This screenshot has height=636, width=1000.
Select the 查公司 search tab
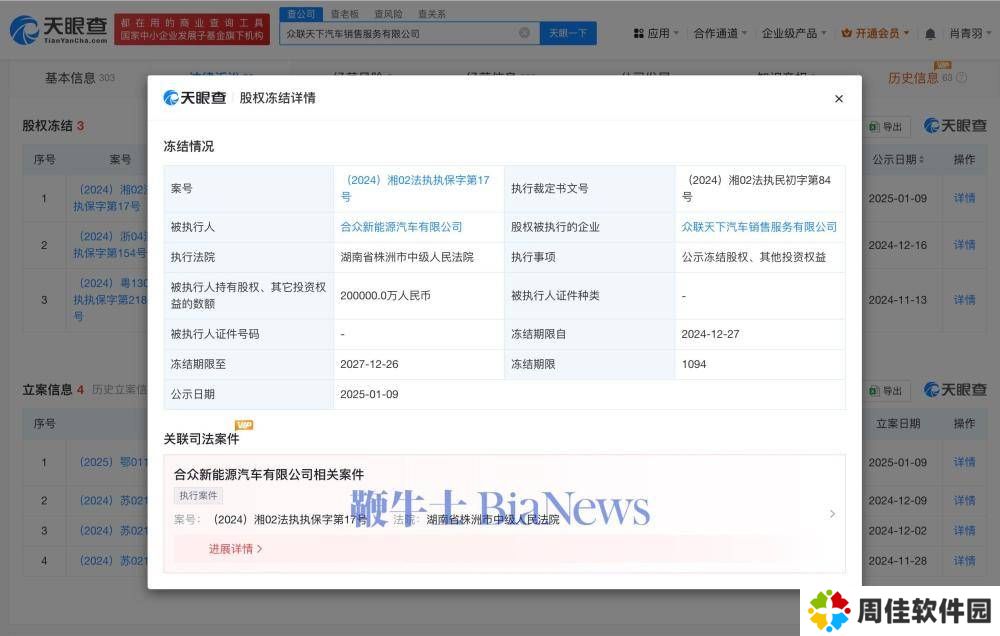(301, 13)
